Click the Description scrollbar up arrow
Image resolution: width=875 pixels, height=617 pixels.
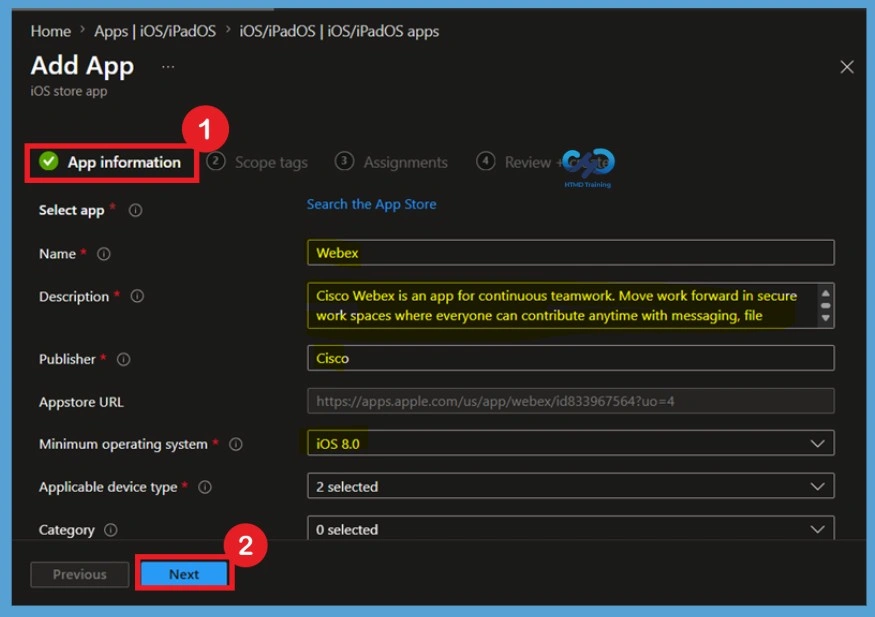[x=825, y=293]
